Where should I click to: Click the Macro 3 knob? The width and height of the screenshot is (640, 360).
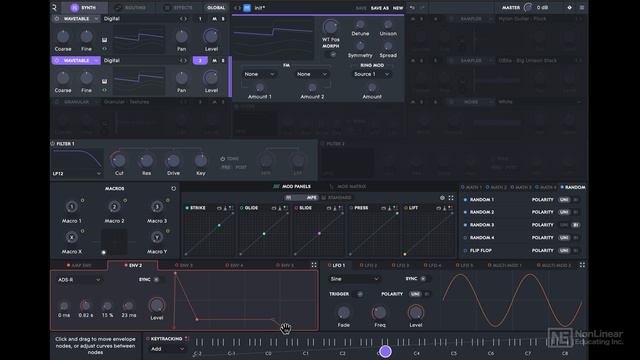(x=157, y=207)
